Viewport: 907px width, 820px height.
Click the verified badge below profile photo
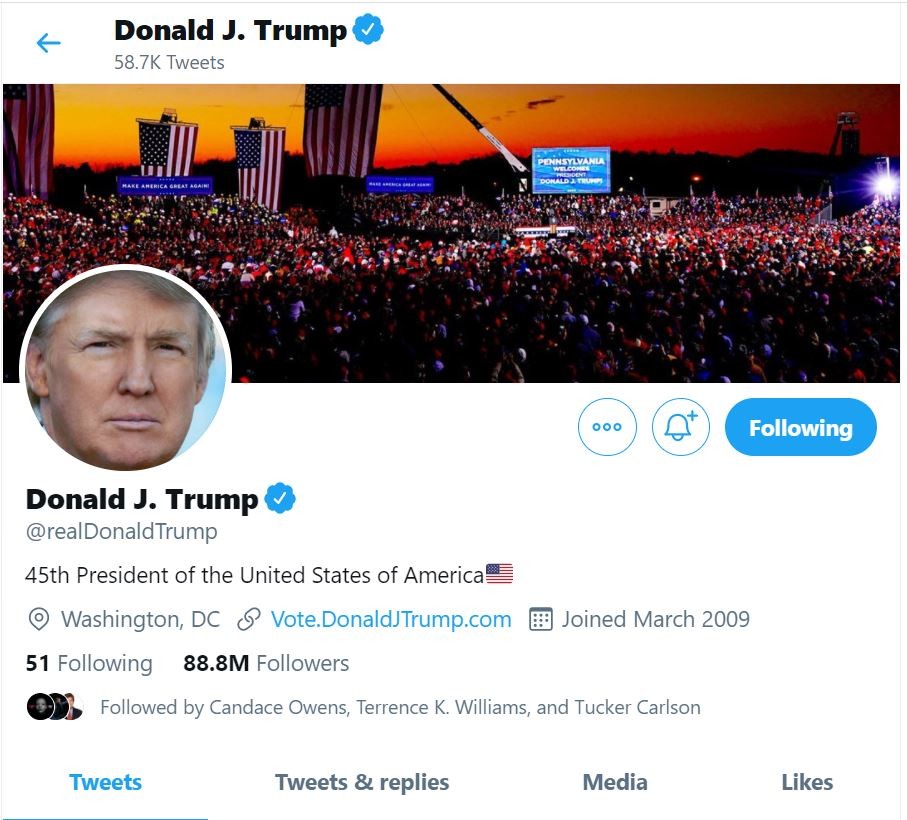[x=280, y=498]
